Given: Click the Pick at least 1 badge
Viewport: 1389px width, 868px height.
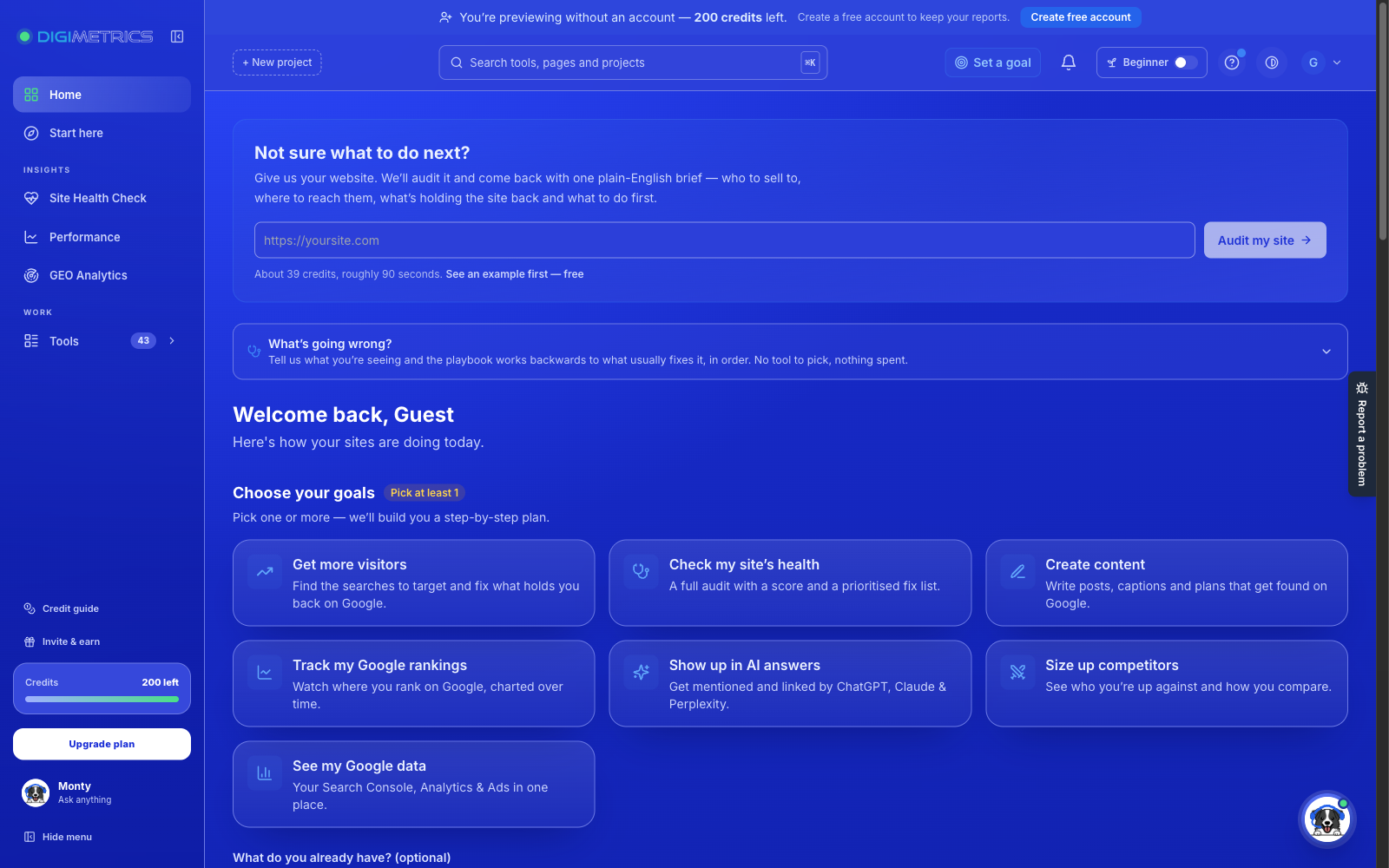Looking at the screenshot, I should [x=425, y=493].
